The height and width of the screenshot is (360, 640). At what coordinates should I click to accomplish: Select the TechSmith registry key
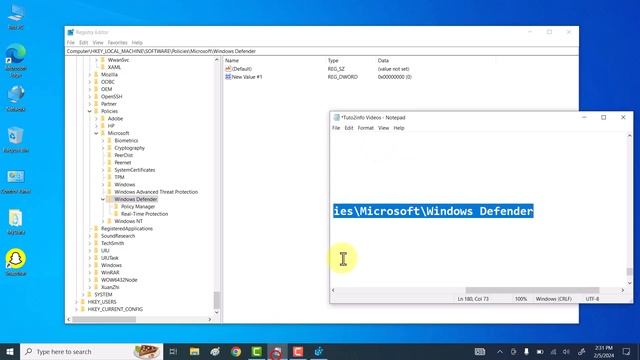tap(112, 243)
